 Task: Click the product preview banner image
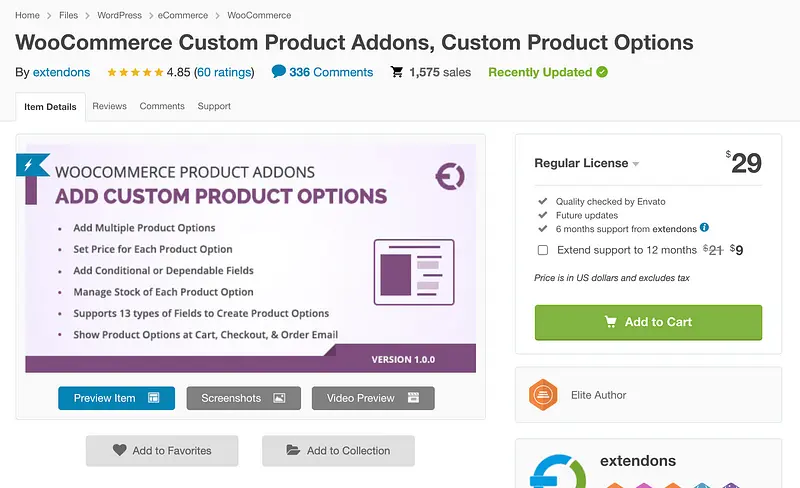coord(250,260)
